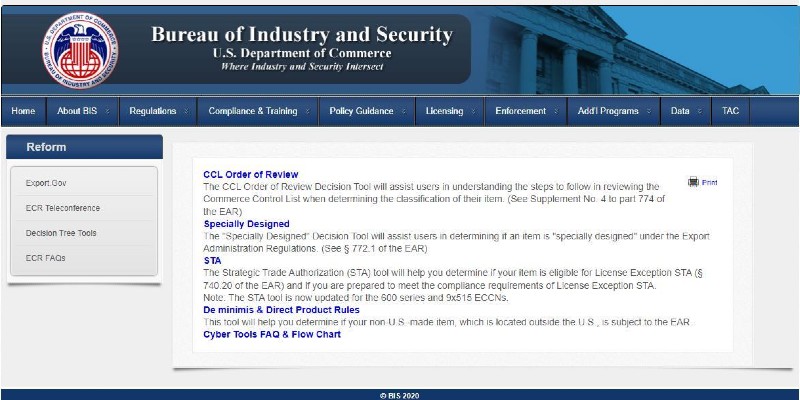Open the Specially Designed decision tool
800x400 pixels.
coord(246,224)
